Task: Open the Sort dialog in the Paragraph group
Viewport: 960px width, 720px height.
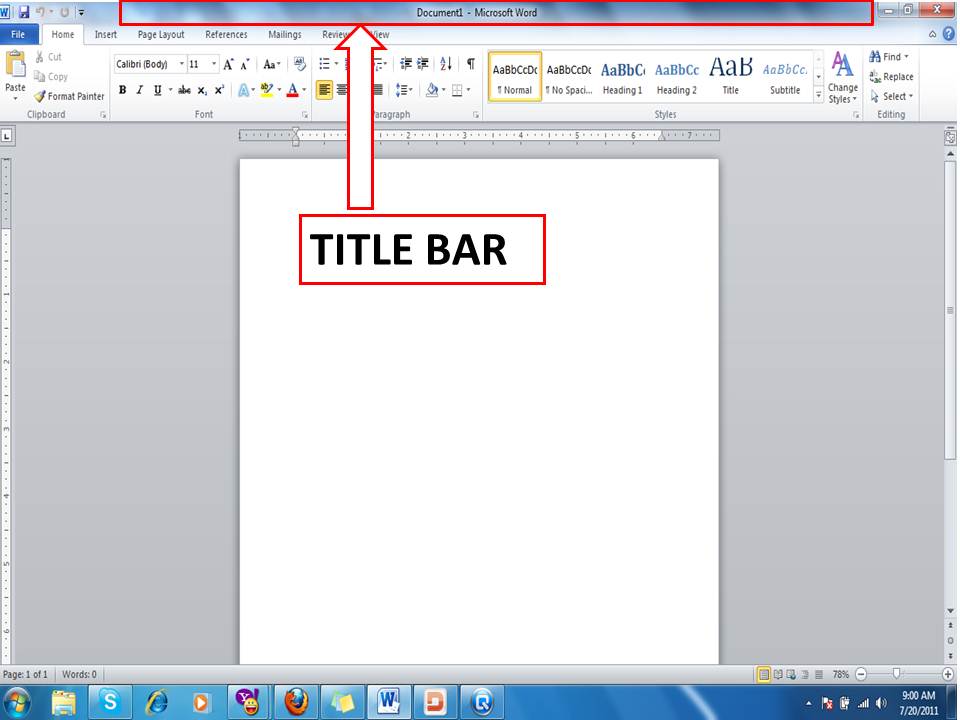Action: (x=444, y=63)
